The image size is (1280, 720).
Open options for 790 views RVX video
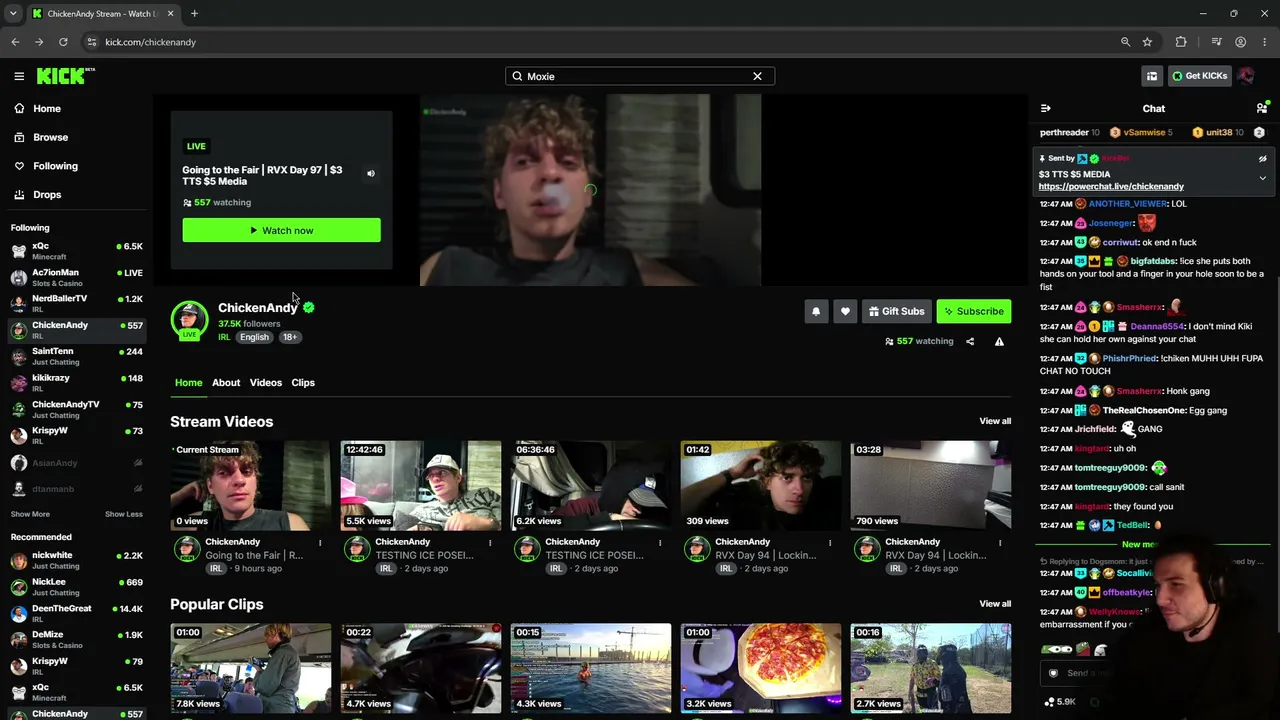point(1000,543)
